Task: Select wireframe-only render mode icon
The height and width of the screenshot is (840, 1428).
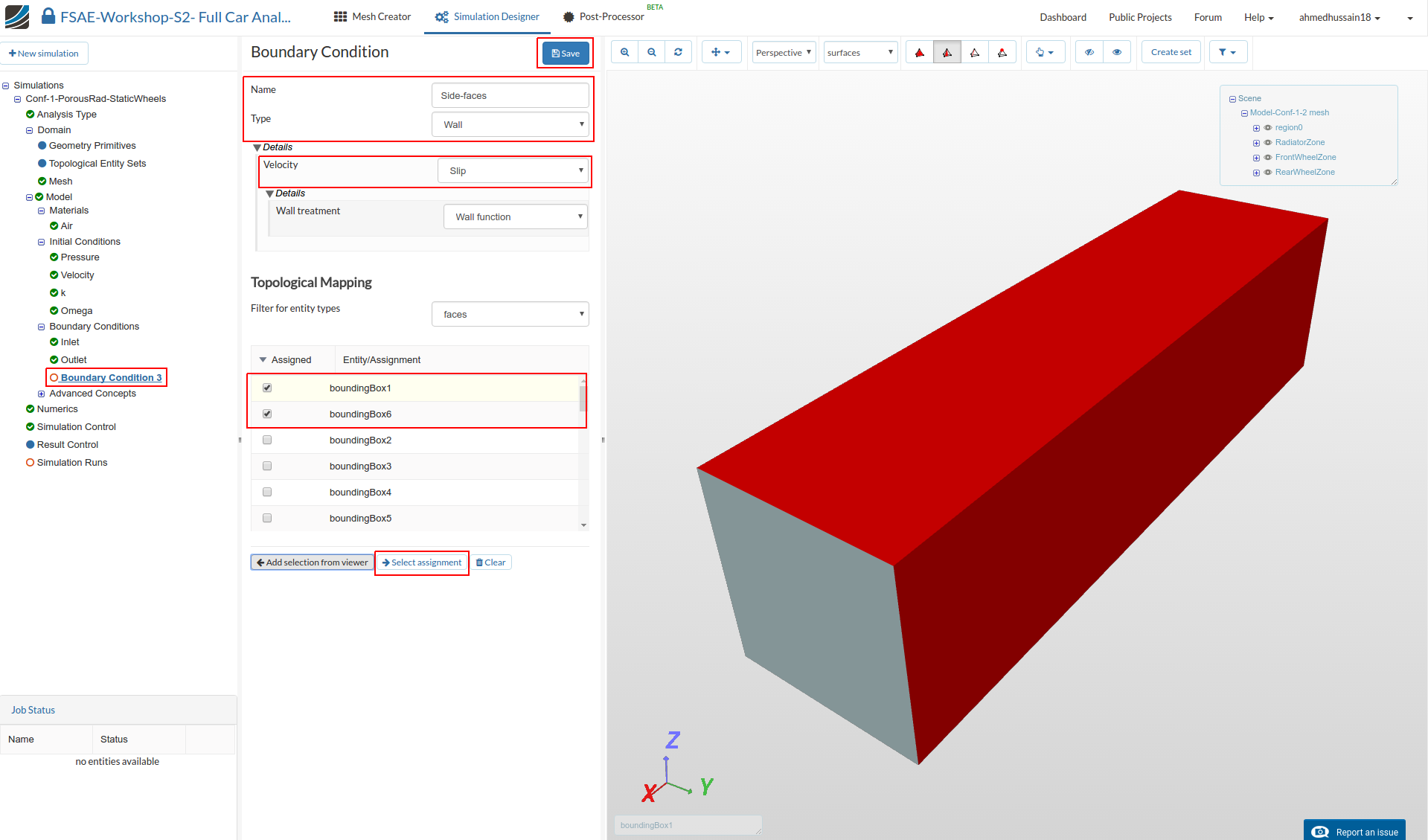Action: coord(974,52)
